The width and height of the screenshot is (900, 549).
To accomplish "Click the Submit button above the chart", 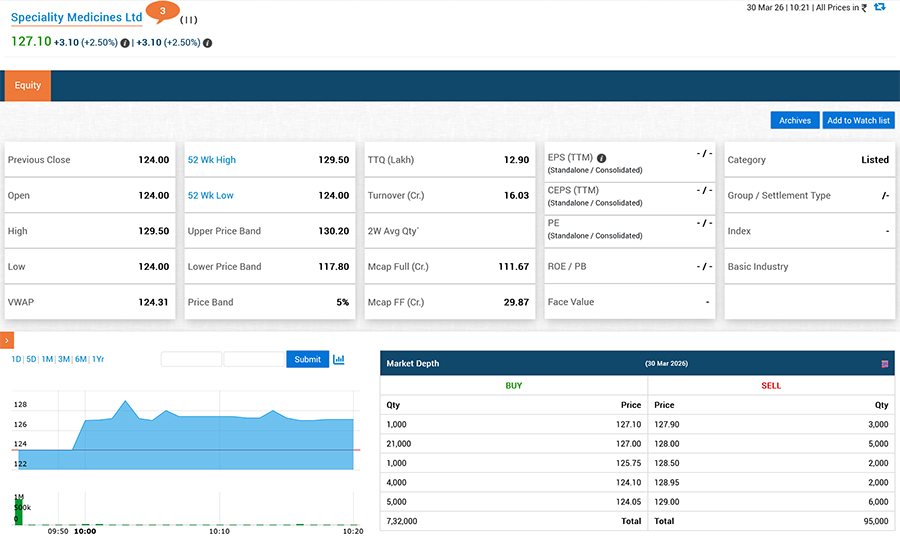I will [x=307, y=359].
